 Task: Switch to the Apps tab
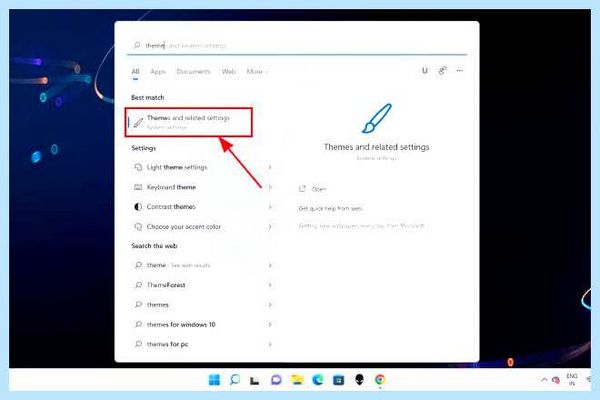point(158,72)
